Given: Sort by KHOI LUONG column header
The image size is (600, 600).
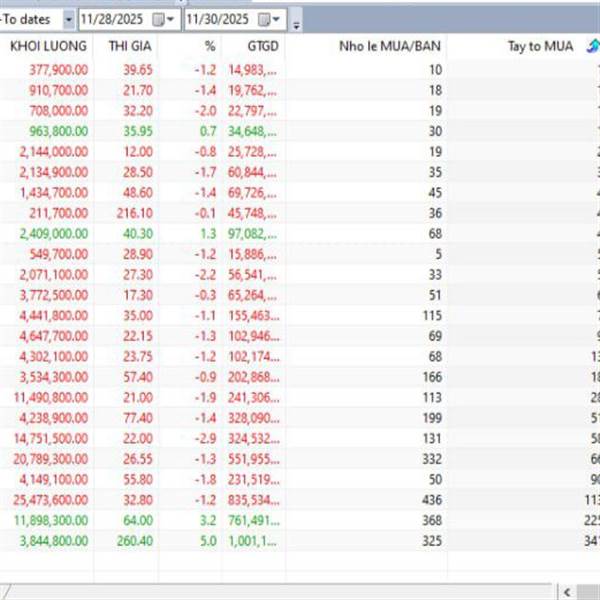Looking at the screenshot, I should click(x=49, y=46).
